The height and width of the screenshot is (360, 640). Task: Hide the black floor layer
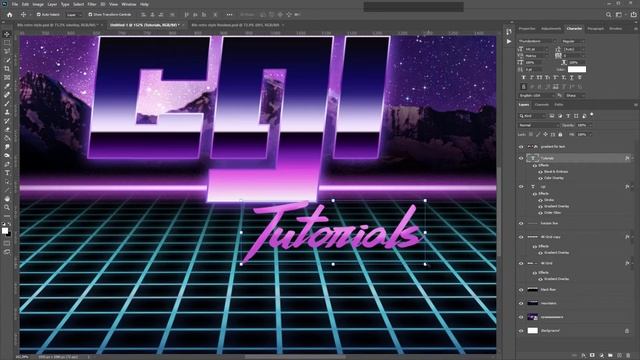[521, 290]
